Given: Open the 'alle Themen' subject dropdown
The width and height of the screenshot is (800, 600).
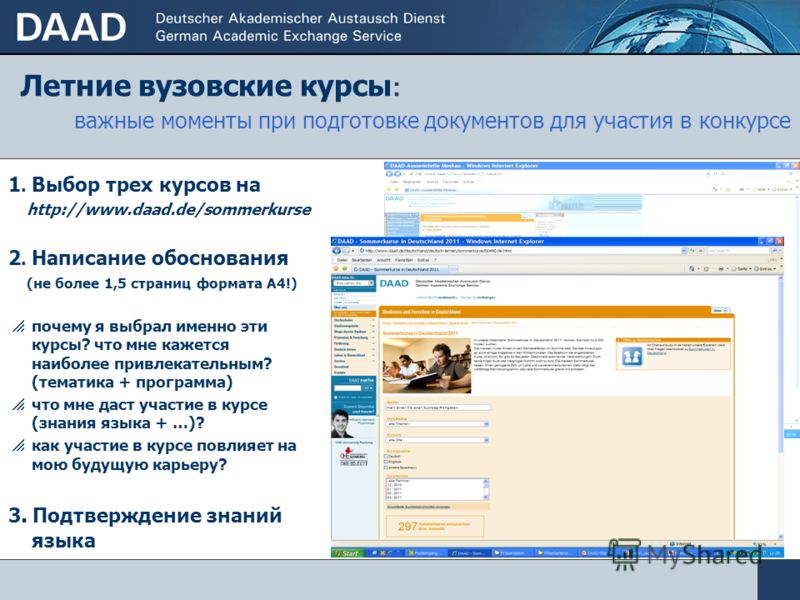Looking at the screenshot, I should click(437, 424).
